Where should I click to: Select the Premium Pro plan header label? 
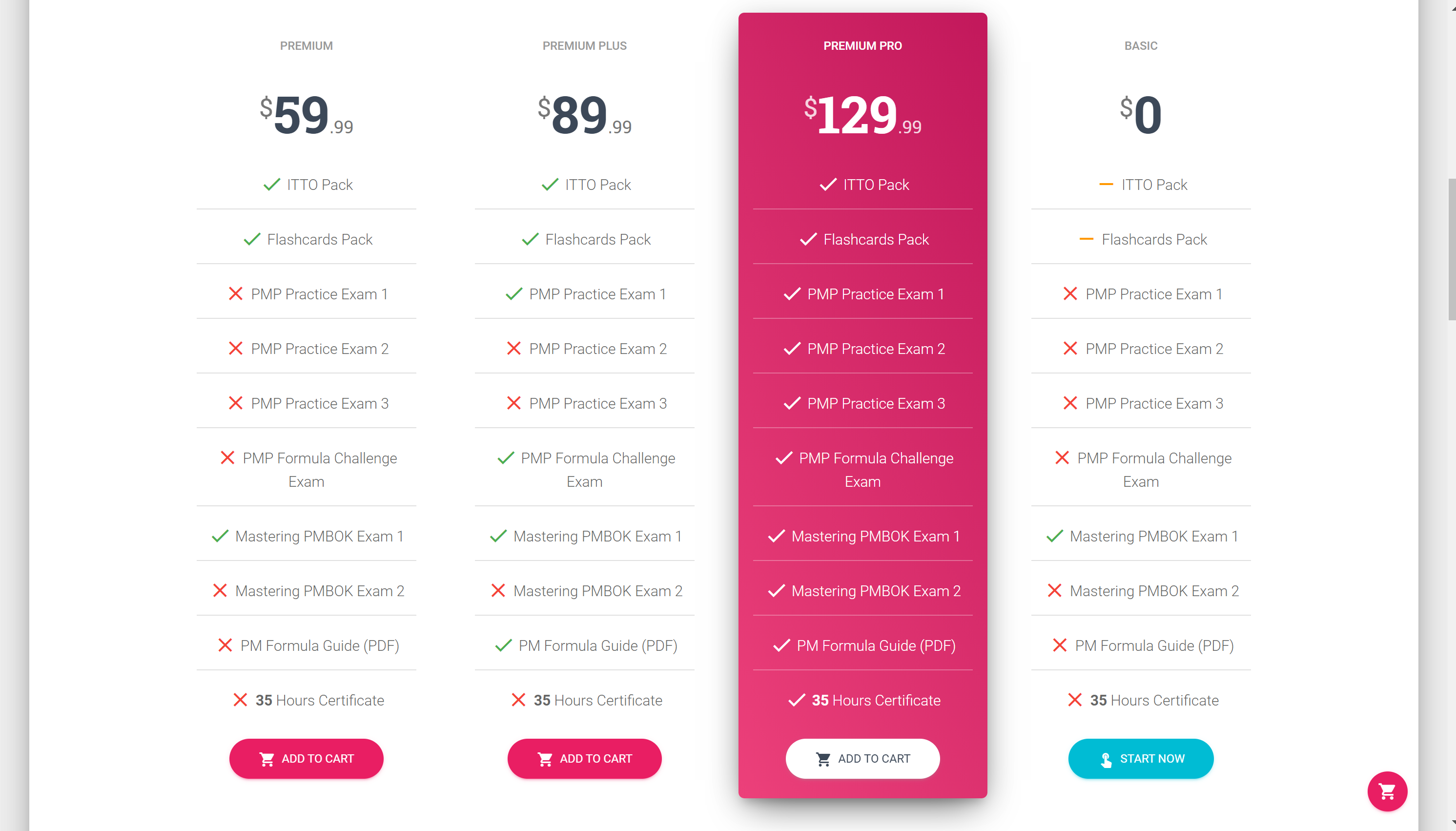click(861, 45)
